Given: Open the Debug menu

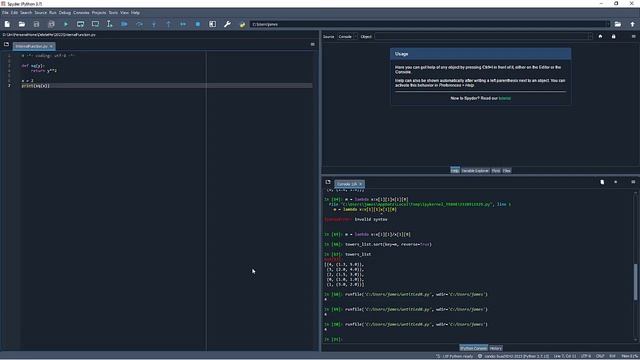Looking at the screenshot, I should tap(64, 13).
